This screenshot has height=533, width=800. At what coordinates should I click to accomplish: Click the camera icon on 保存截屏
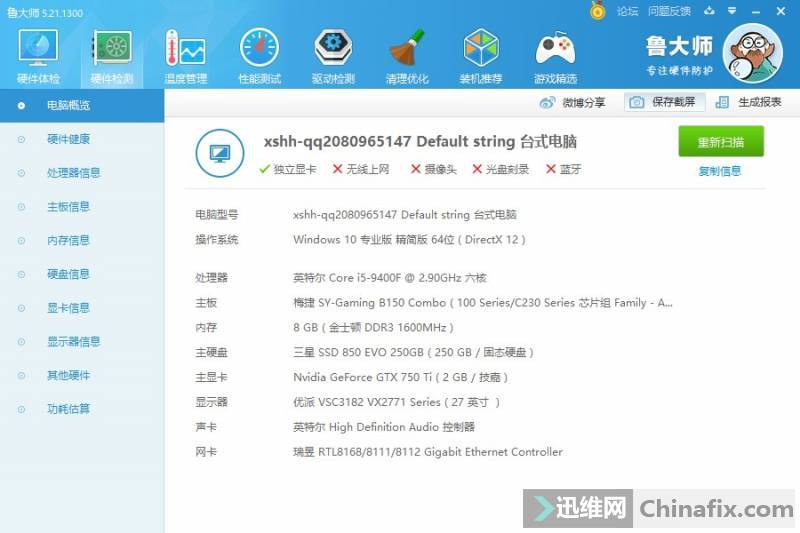tap(636, 103)
